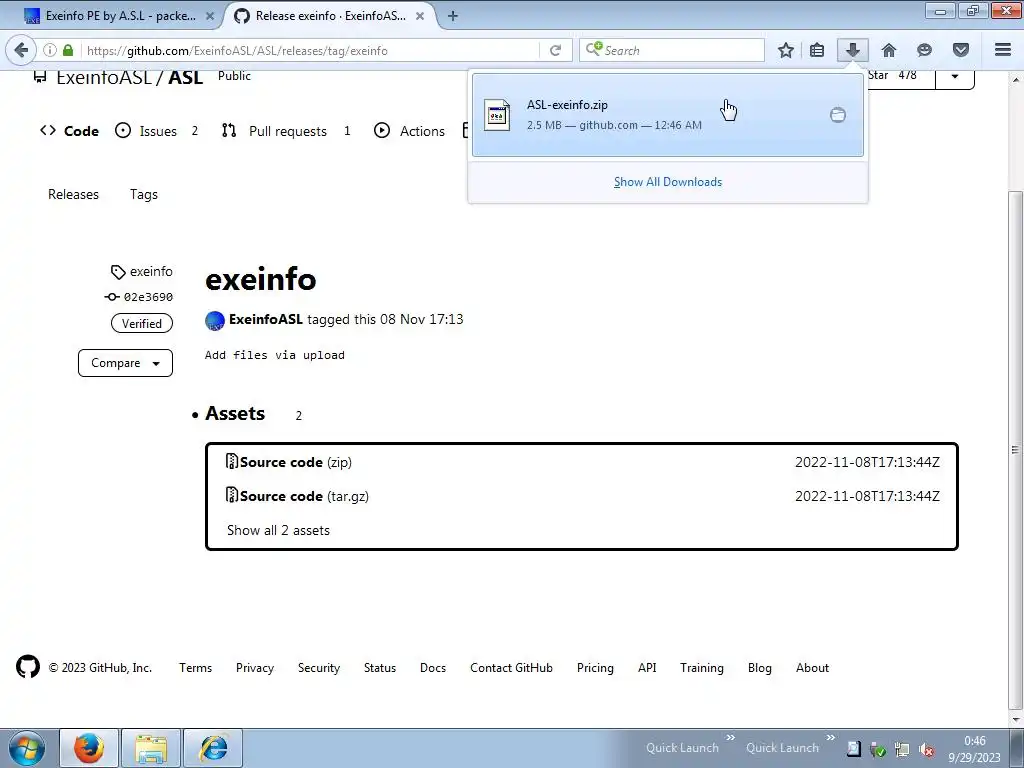Reload the page with the refresh icon
Screen dimensions: 1024x768
(x=555, y=50)
